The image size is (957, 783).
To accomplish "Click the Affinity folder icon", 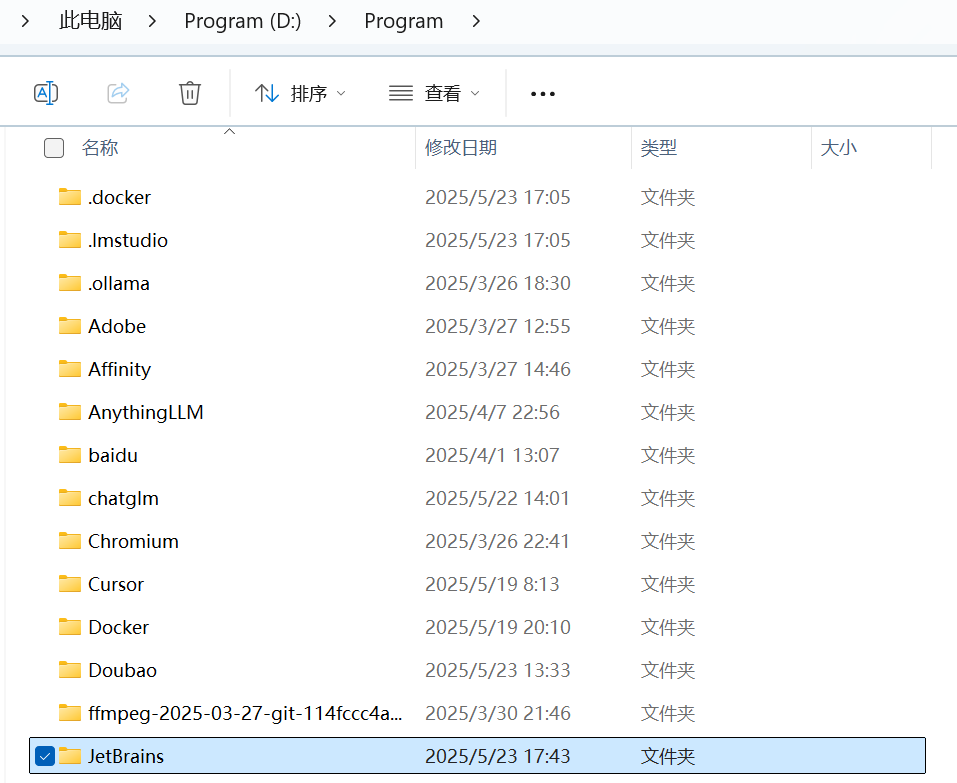I will click(70, 369).
